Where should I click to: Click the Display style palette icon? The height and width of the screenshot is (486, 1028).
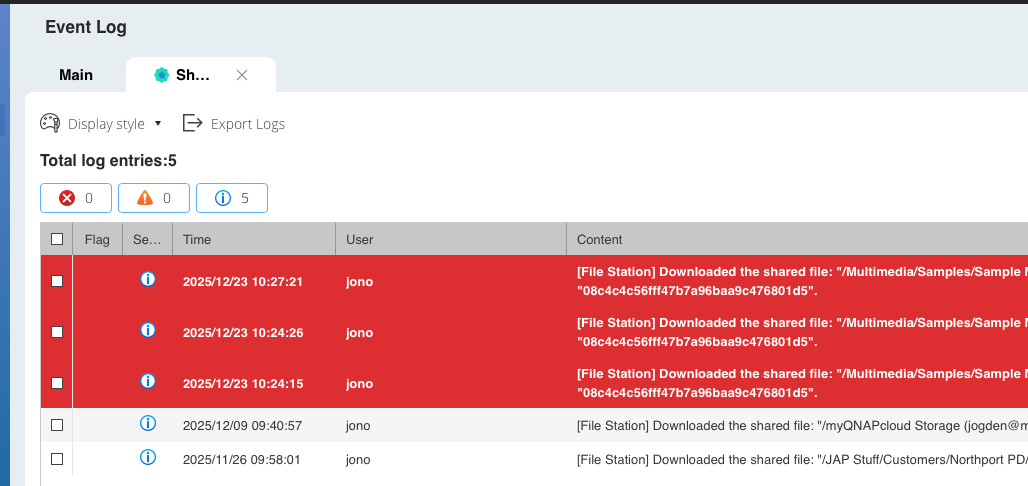(50, 124)
